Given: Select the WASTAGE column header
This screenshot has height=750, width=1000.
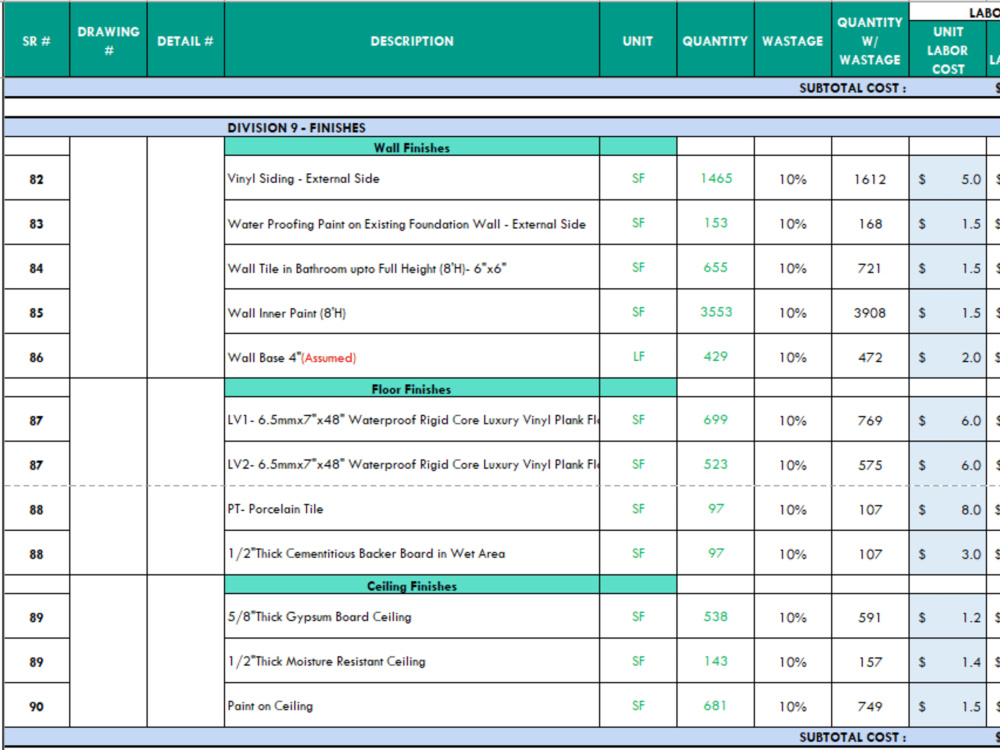Looking at the screenshot, I should (793, 41).
